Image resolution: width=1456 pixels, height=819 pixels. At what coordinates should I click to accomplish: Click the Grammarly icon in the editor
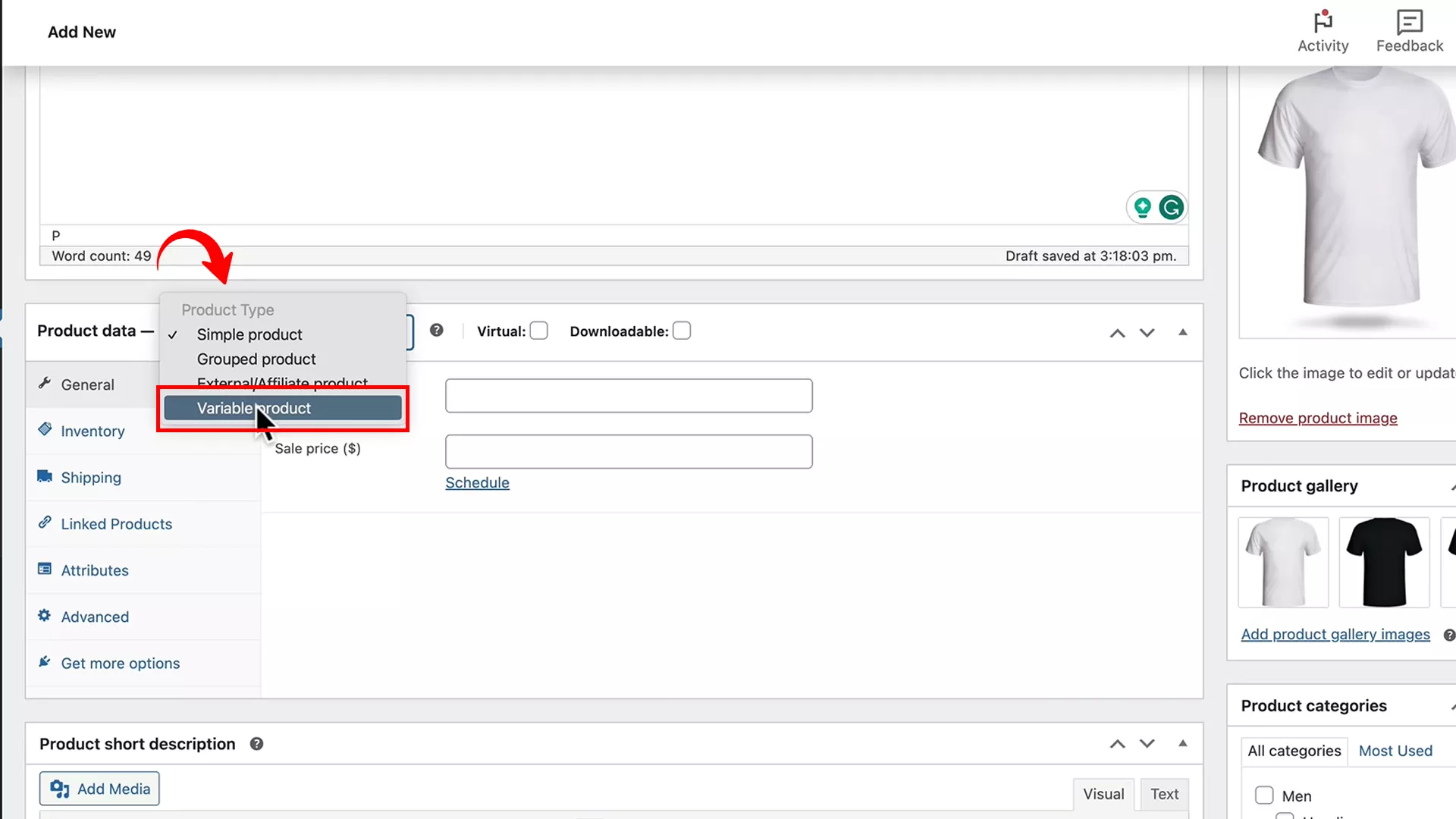(1171, 206)
